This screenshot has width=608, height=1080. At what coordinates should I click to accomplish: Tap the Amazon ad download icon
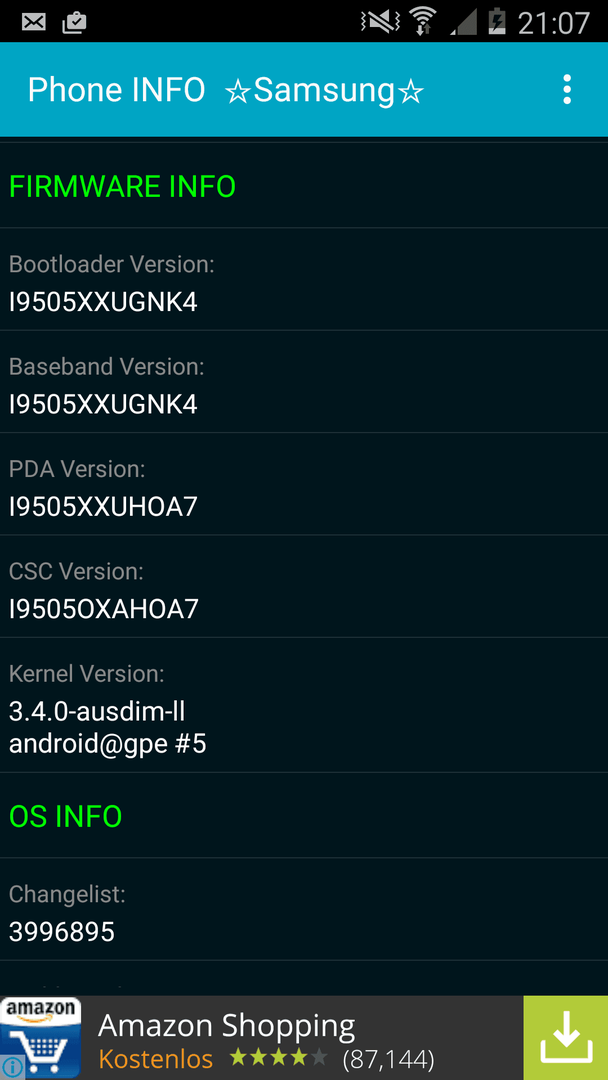point(566,1038)
